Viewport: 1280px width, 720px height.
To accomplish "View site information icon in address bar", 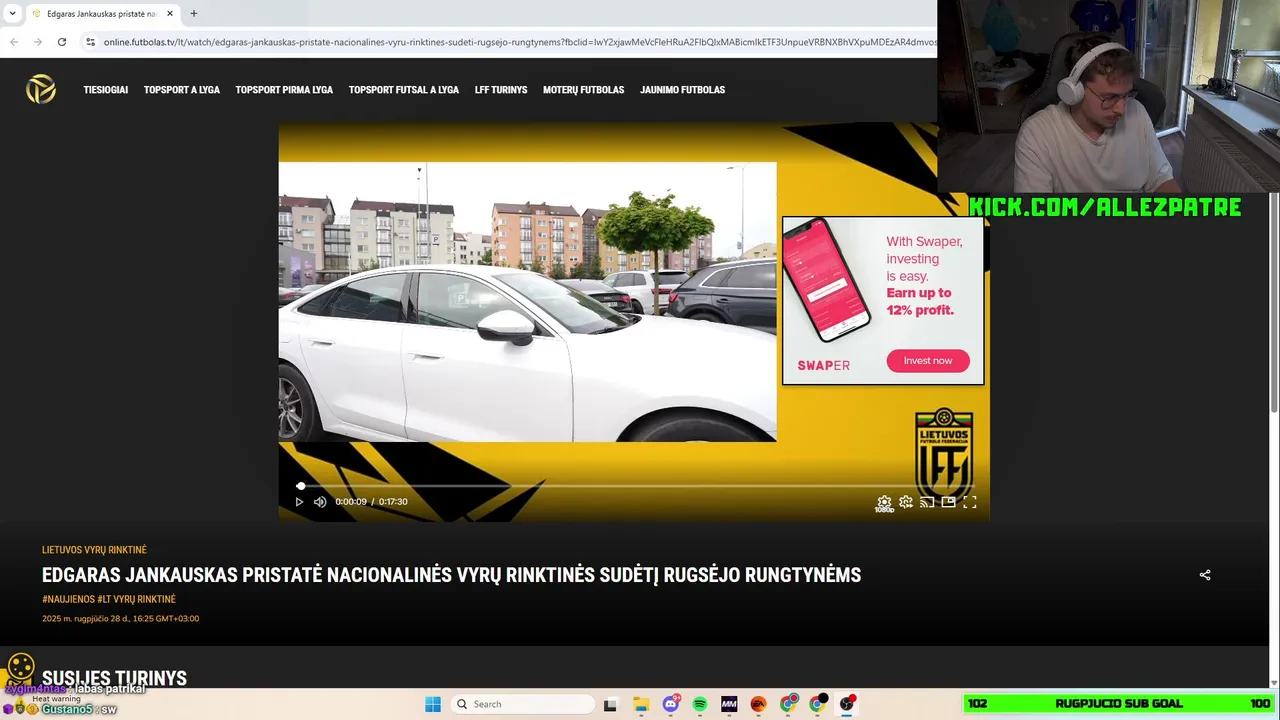I will point(90,42).
